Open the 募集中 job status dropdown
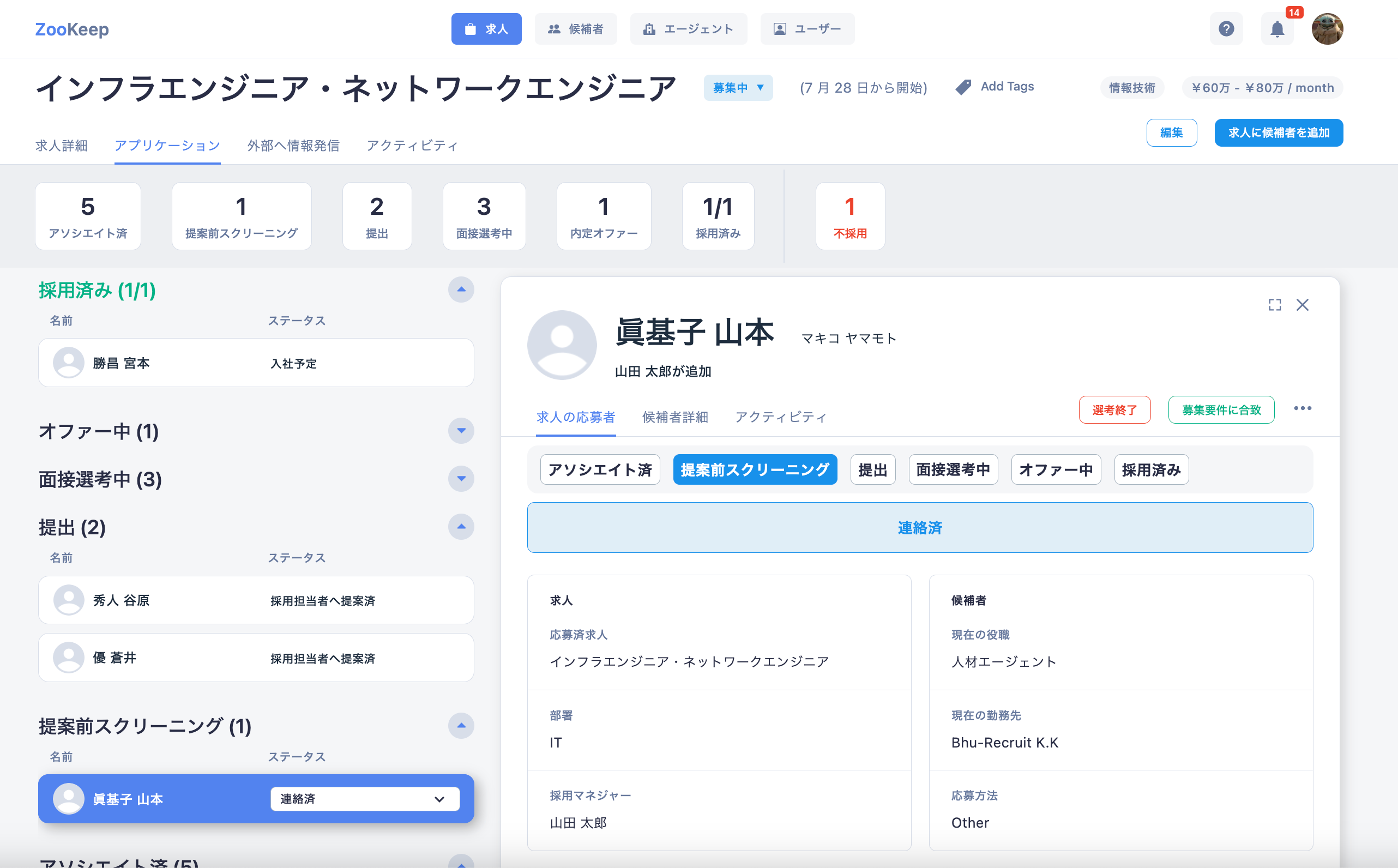 [x=738, y=88]
